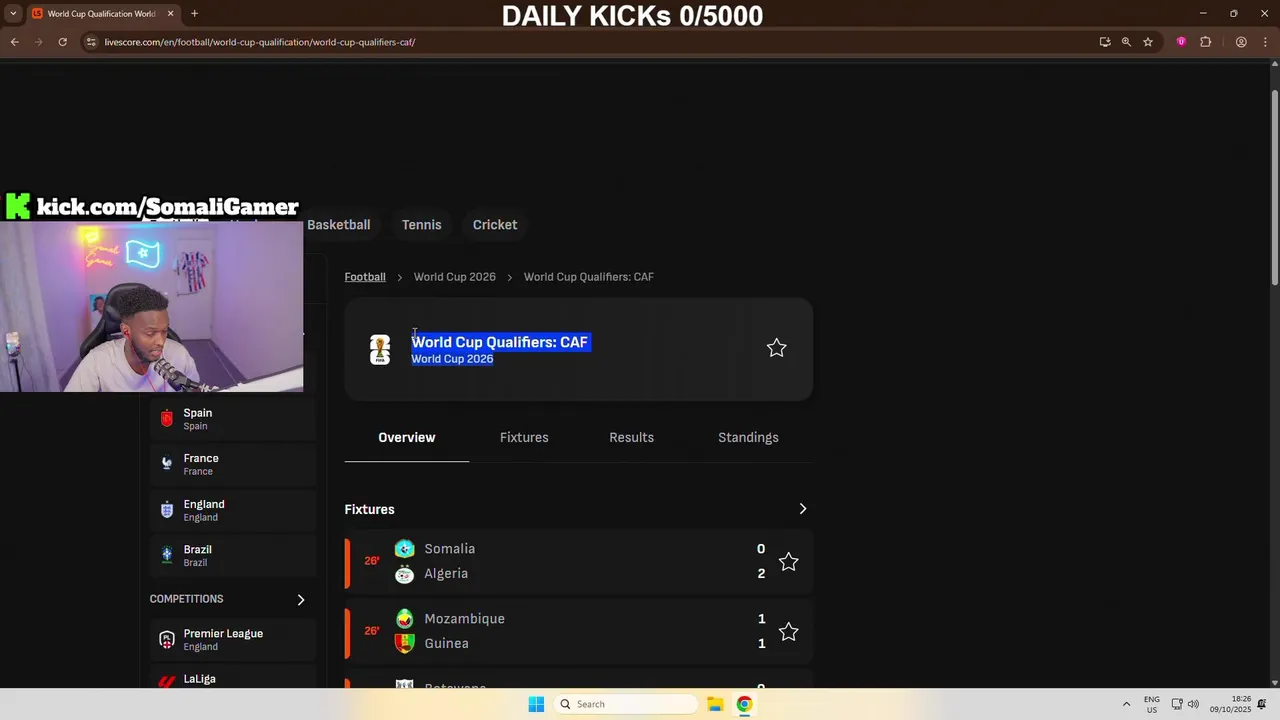The width and height of the screenshot is (1280, 720).
Task: Open Premier League in competitions list
Action: (233, 639)
